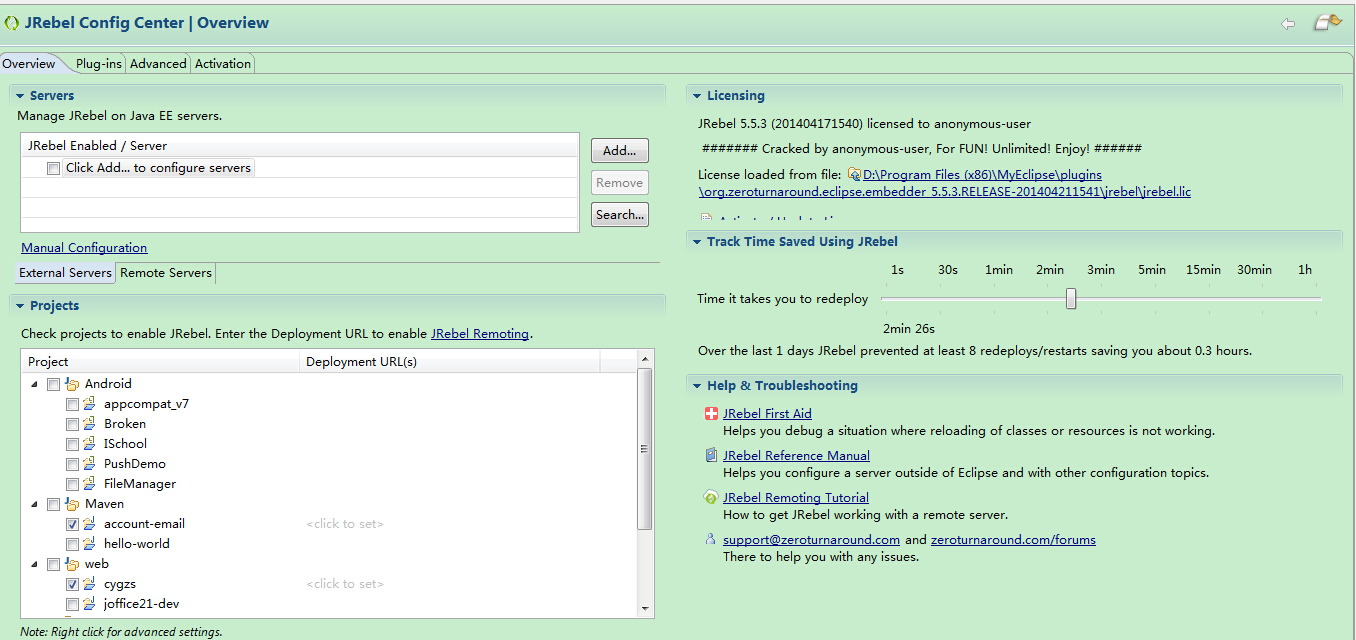1356x640 pixels.
Task: Check the joffice21-dev project checkbox
Action: [72, 604]
